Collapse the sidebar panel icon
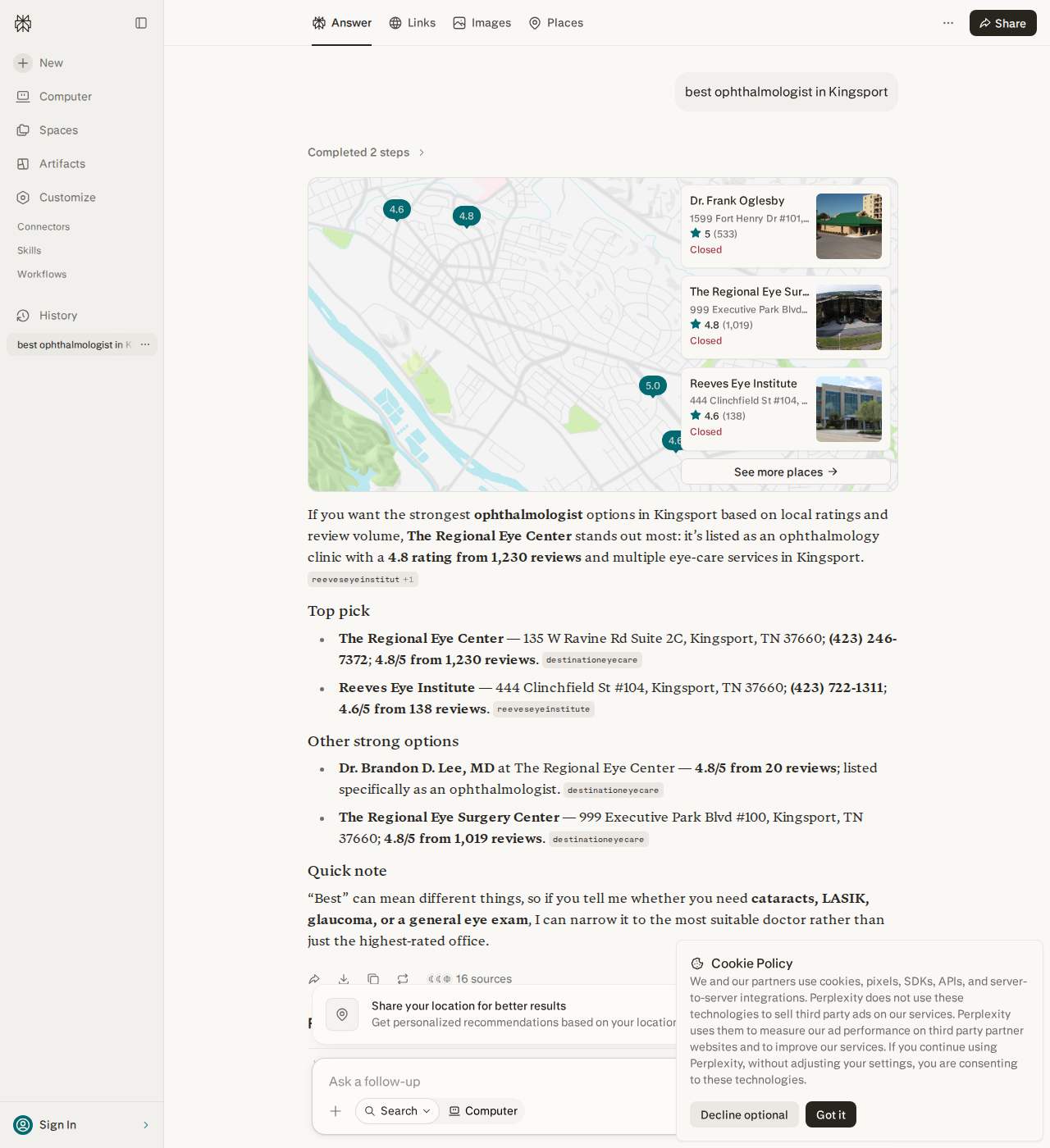 point(141,23)
